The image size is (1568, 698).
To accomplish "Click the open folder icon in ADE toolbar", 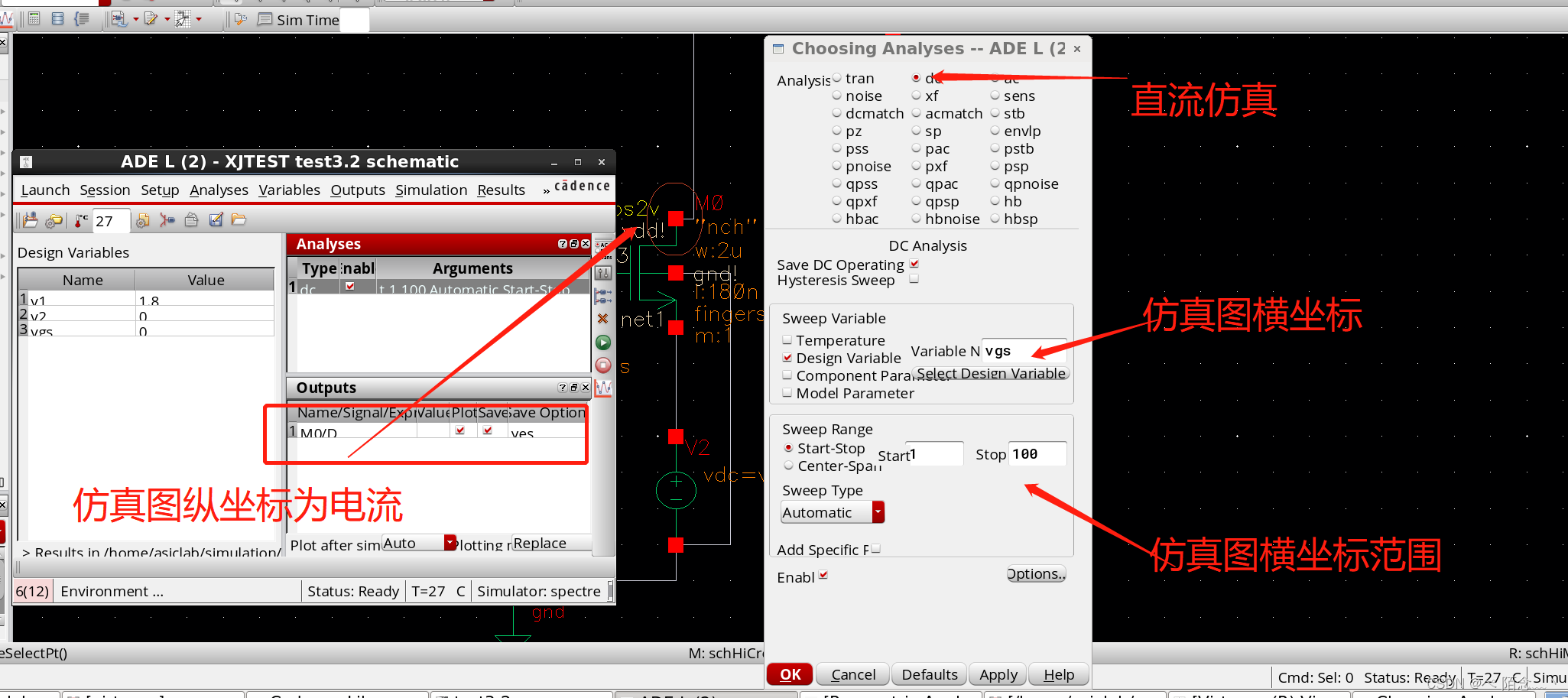I will coord(239,220).
